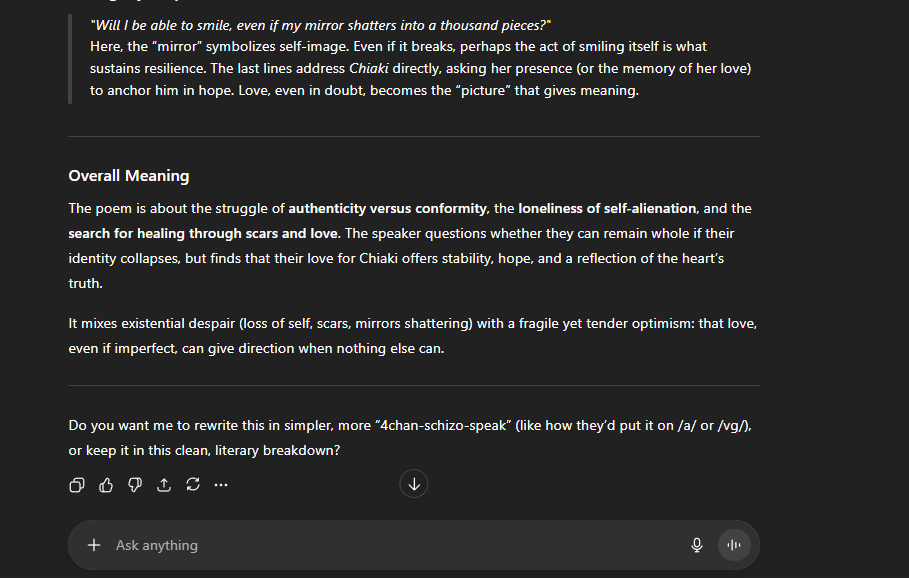Open more options via the three dots
The image size is (909, 578).
(221, 485)
